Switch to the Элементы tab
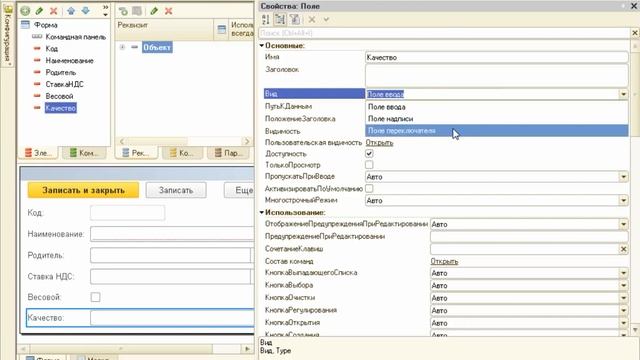The width and height of the screenshot is (640, 360). (38, 153)
